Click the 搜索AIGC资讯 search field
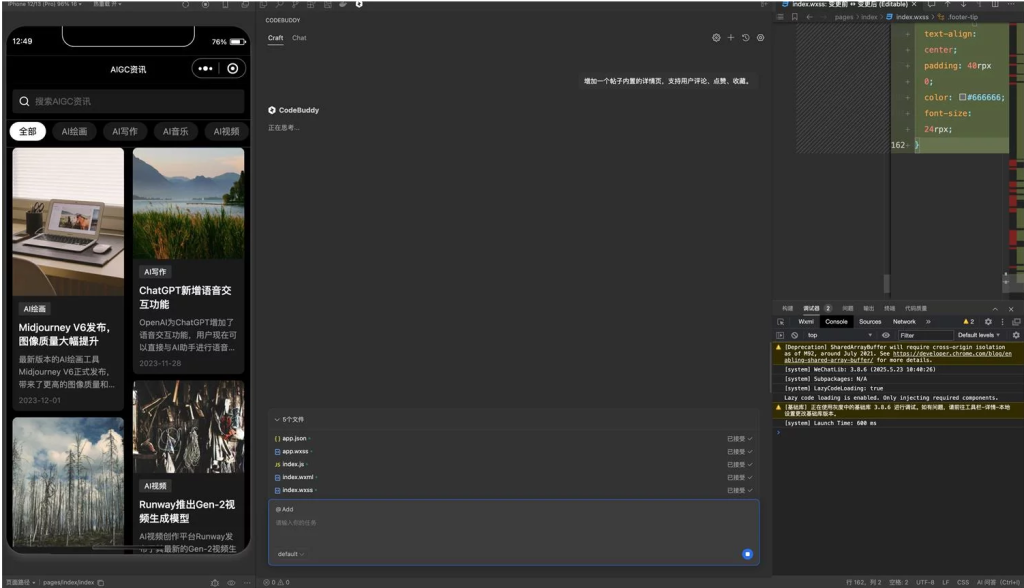The image size is (1024, 588). coord(128,101)
